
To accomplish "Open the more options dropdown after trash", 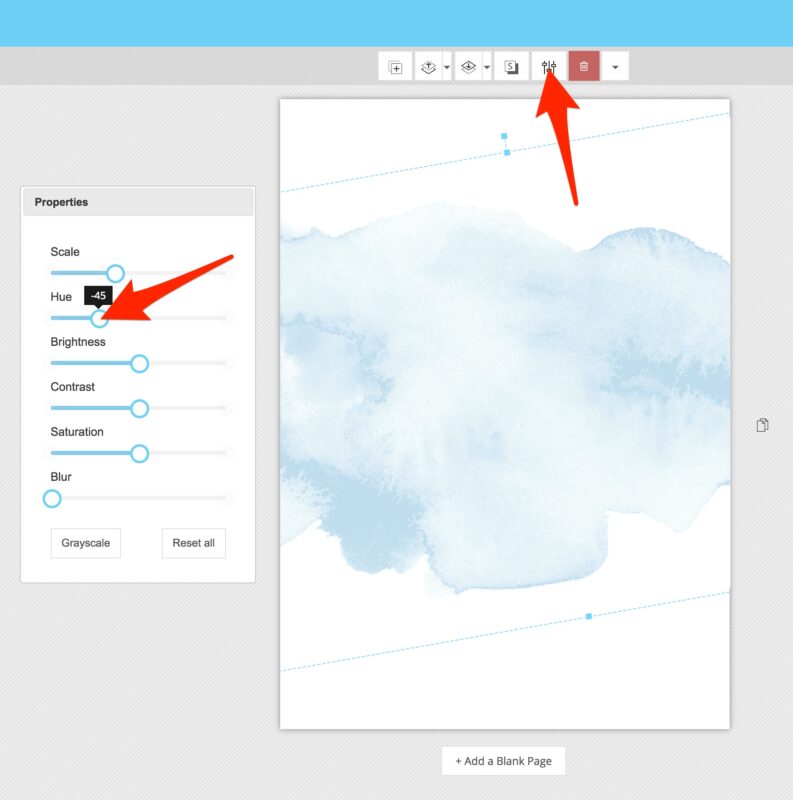I will pos(615,67).
